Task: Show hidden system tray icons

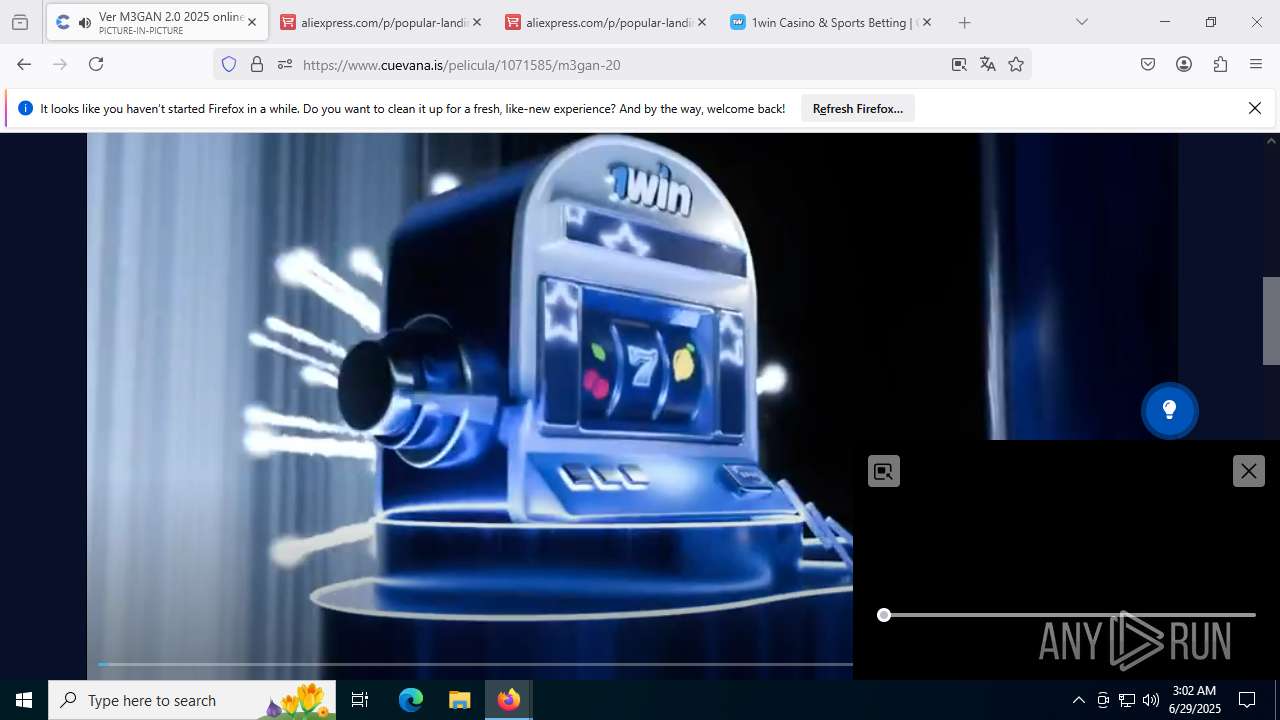Action: (x=1078, y=700)
